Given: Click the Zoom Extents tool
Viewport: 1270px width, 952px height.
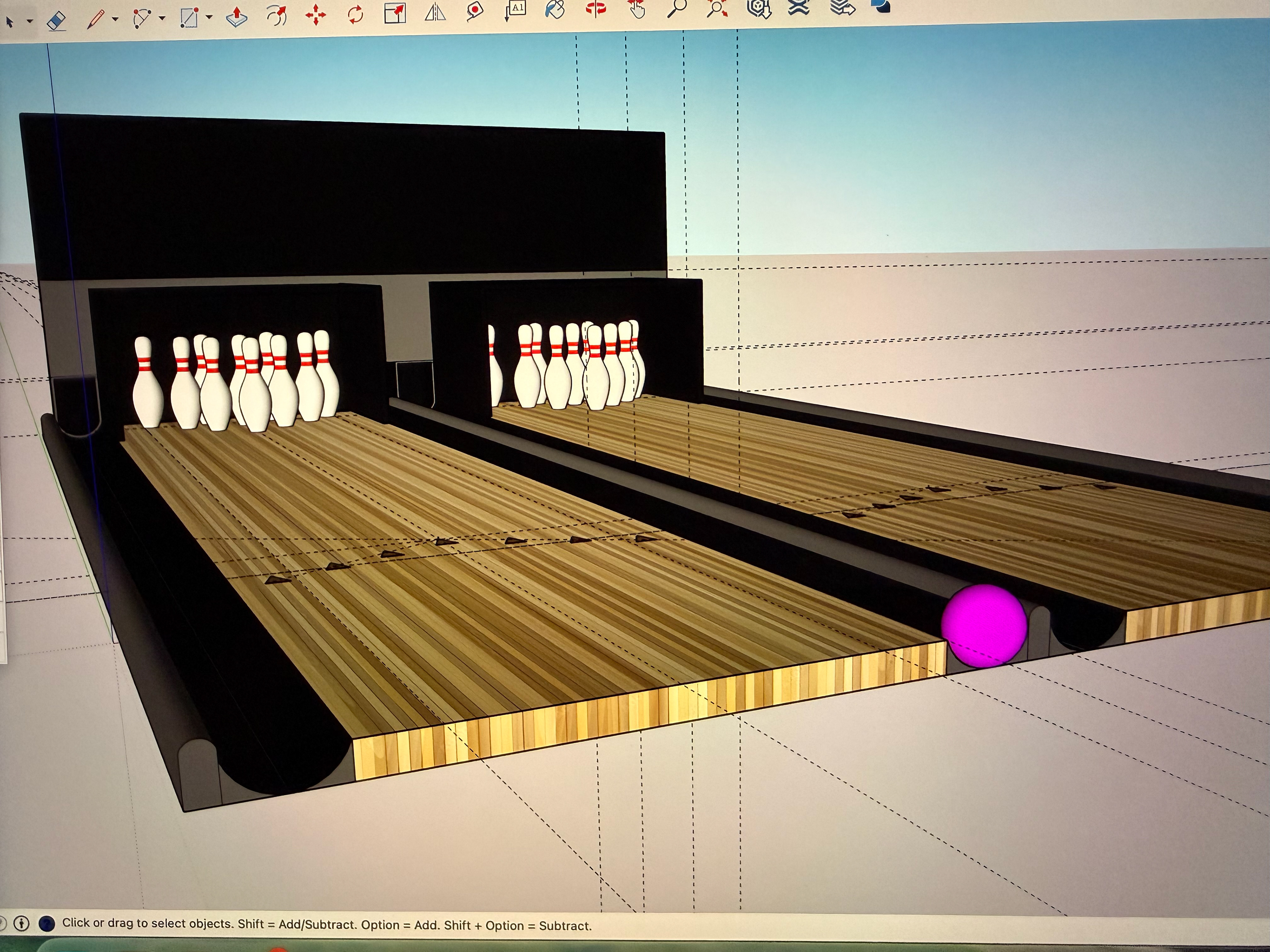Looking at the screenshot, I should [x=717, y=8].
